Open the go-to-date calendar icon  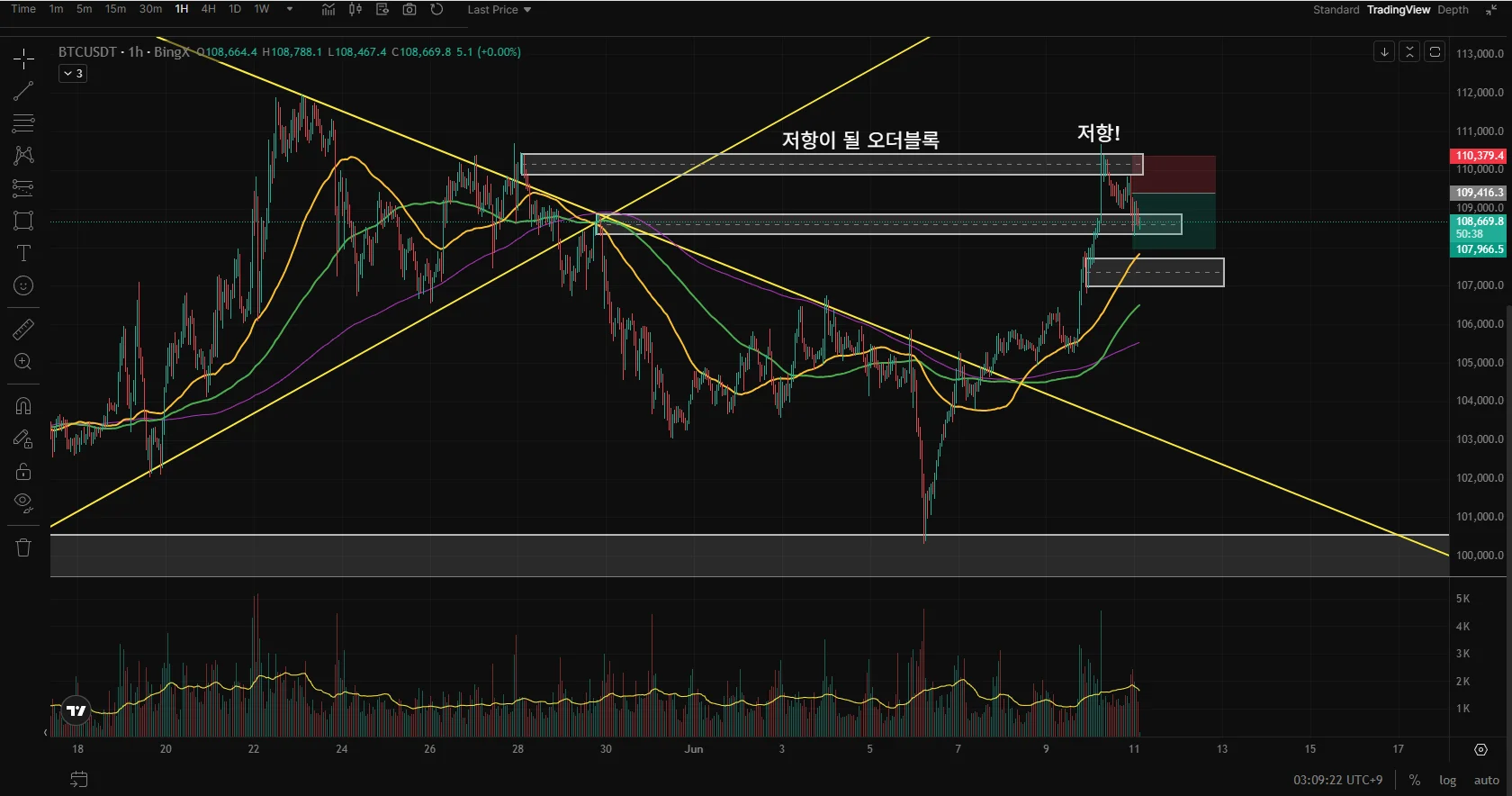(79, 779)
